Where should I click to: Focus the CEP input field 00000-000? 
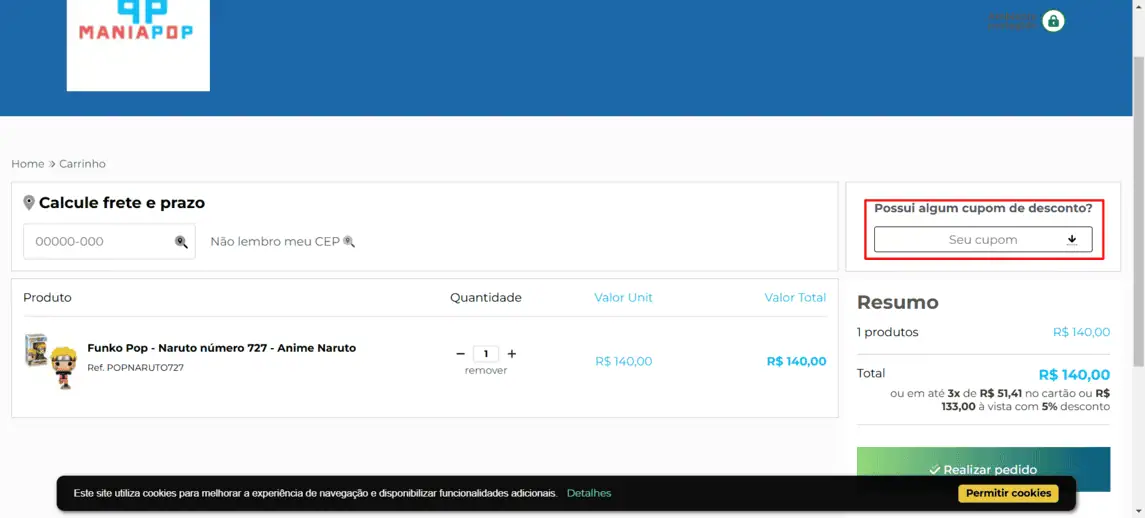tap(110, 241)
